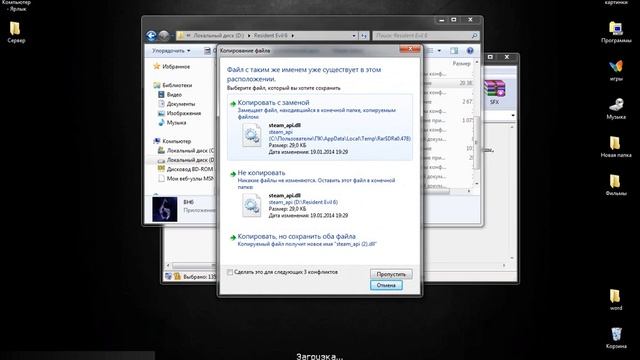Click the Отмена button in the copy dialog

pos(386,285)
